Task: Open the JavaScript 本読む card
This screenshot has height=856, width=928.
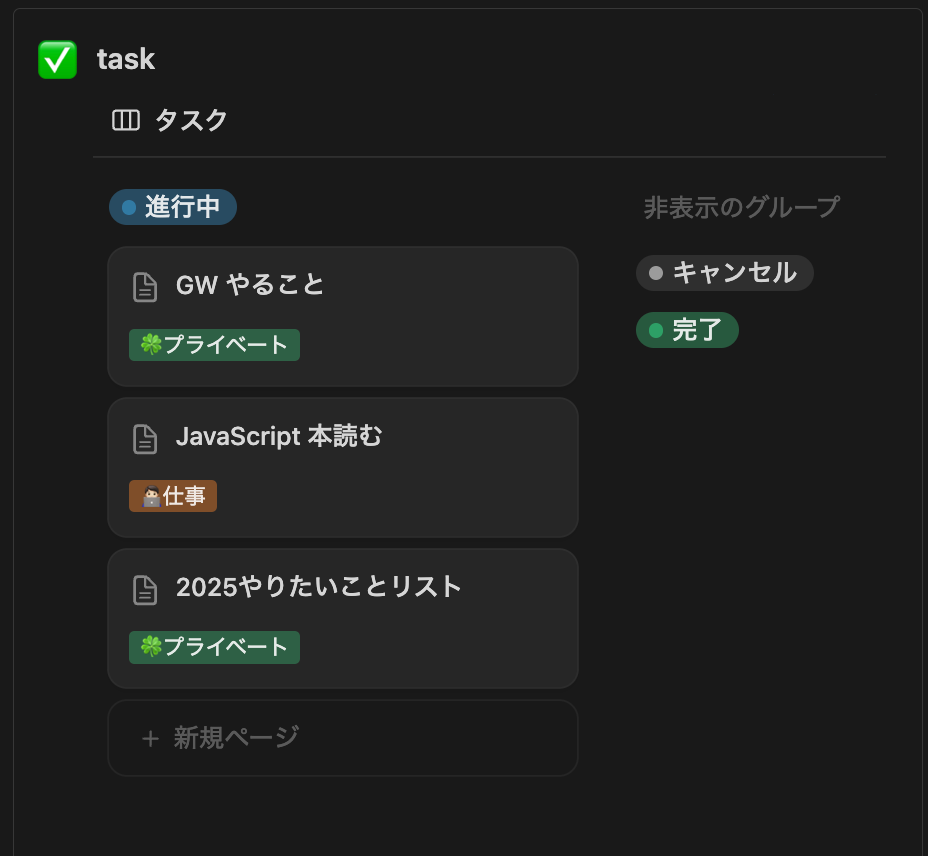Action: (343, 468)
